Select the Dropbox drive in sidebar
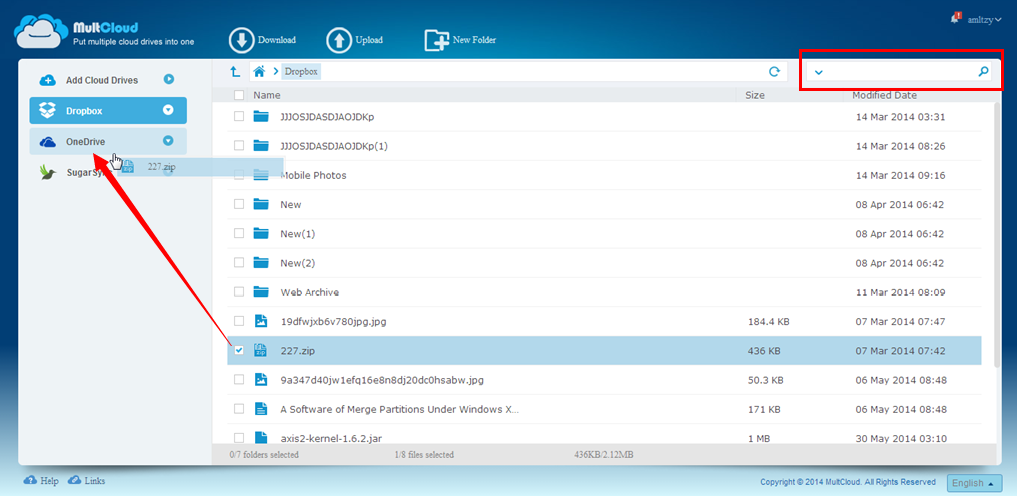The height and width of the screenshot is (496, 1017). (x=85, y=111)
